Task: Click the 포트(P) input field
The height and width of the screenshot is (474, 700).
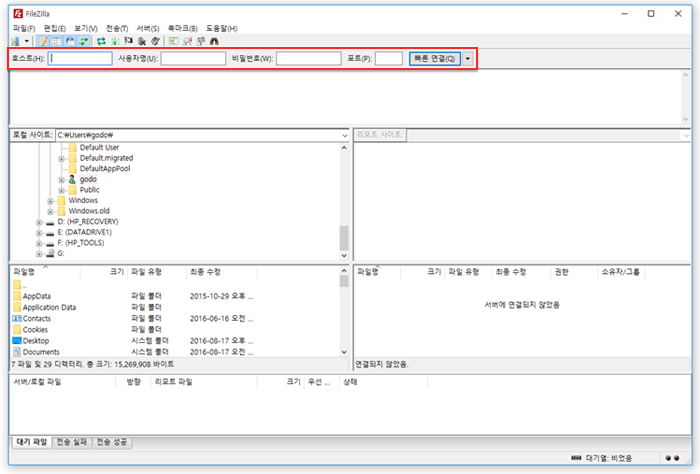Action: pos(389,58)
